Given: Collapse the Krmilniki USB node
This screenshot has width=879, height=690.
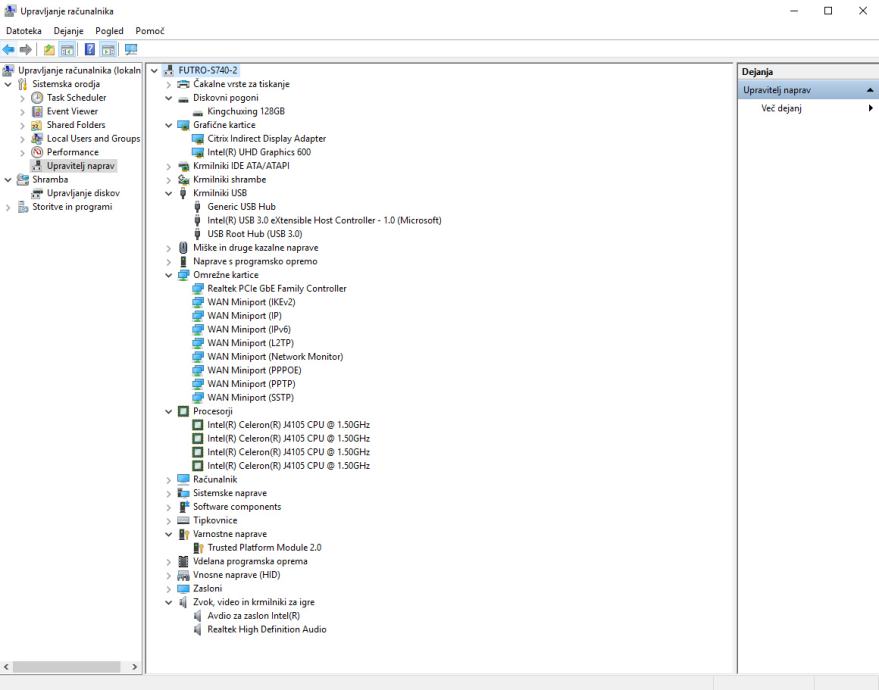Looking at the screenshot, I should click(x=169, y=193).
